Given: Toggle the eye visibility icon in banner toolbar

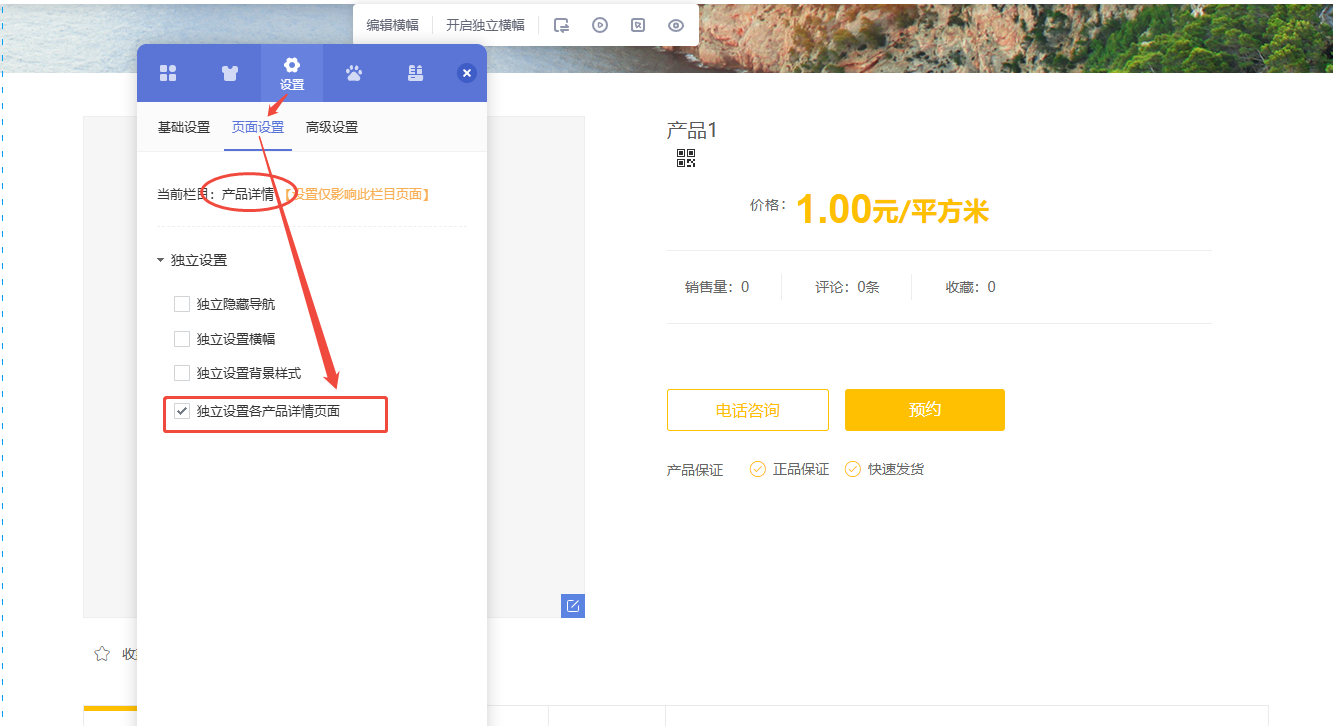Looking at the screenshot, I should [x=676, y=25].
